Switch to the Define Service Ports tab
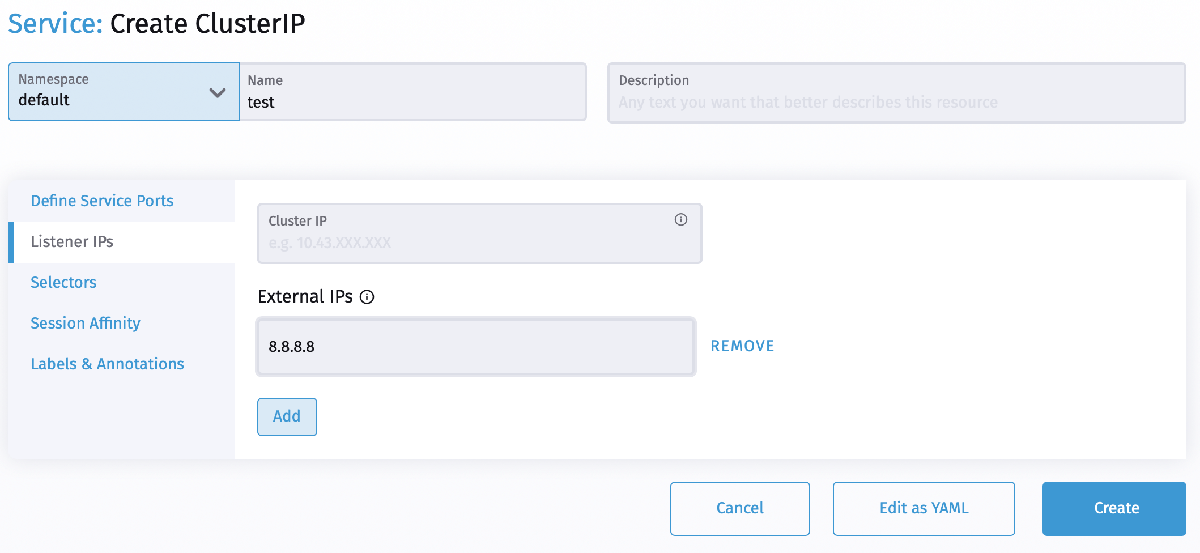The height and width of the screenshot is (553, 1200). [102, 201]
